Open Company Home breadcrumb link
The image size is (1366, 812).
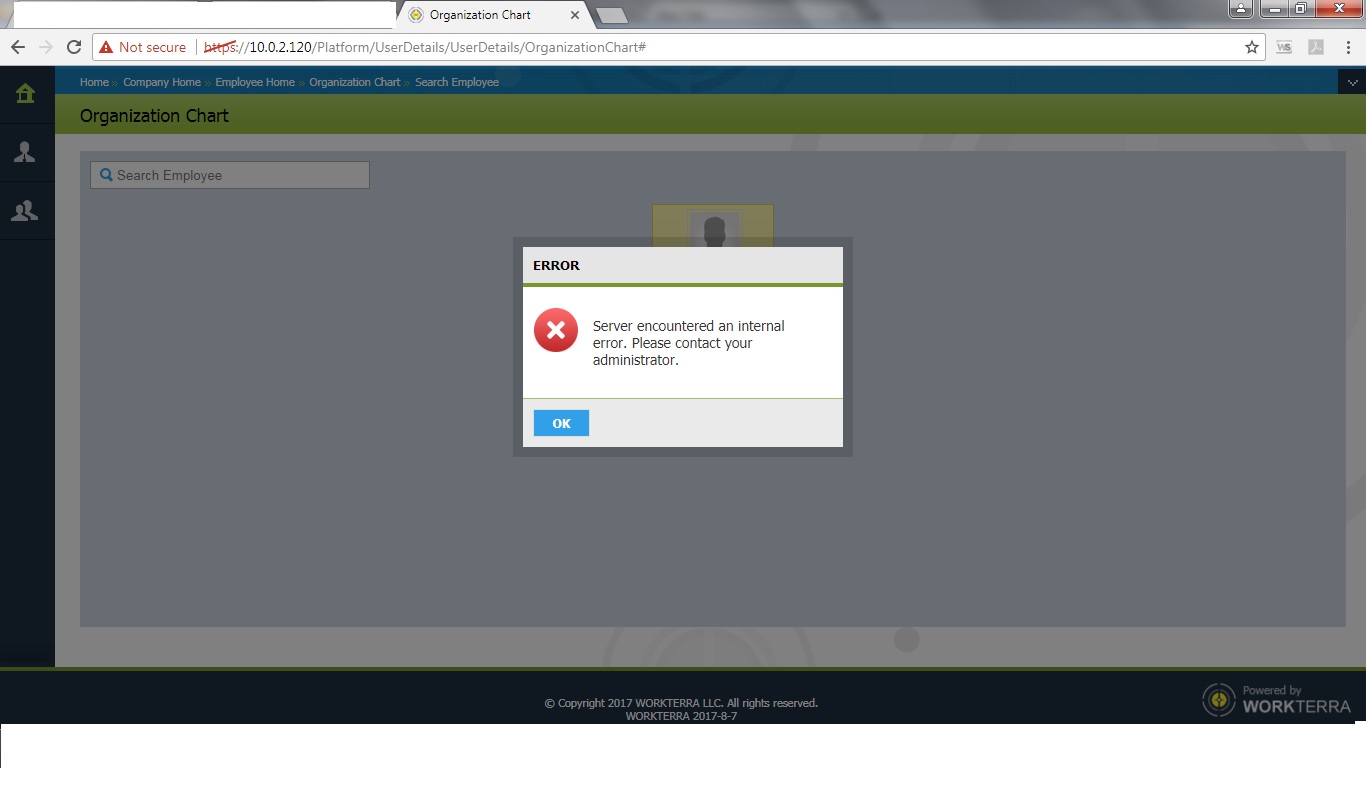click(x=162, y=82)
